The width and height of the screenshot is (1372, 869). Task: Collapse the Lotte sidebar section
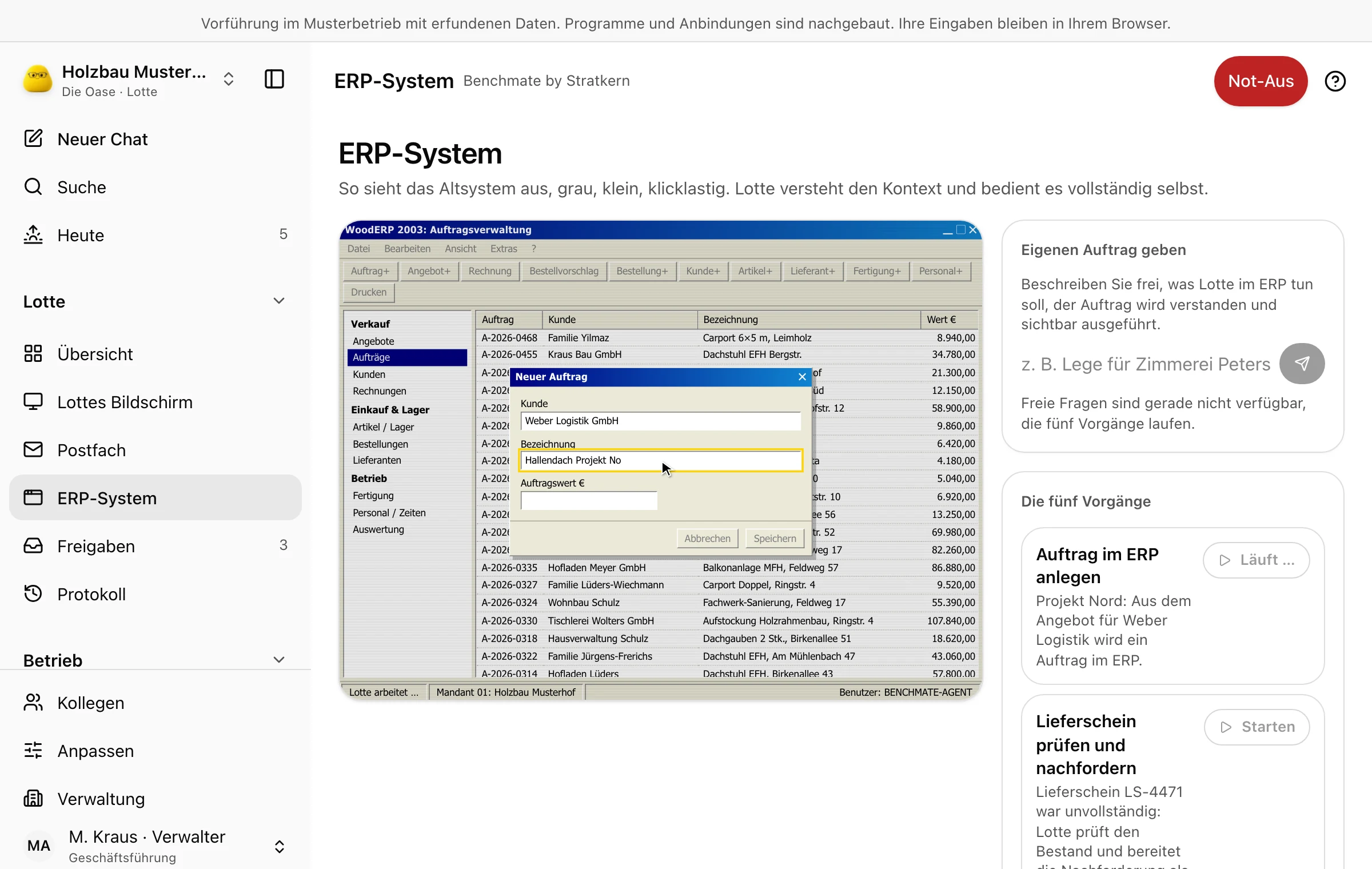pyautogui.click(x=279, y=301)
